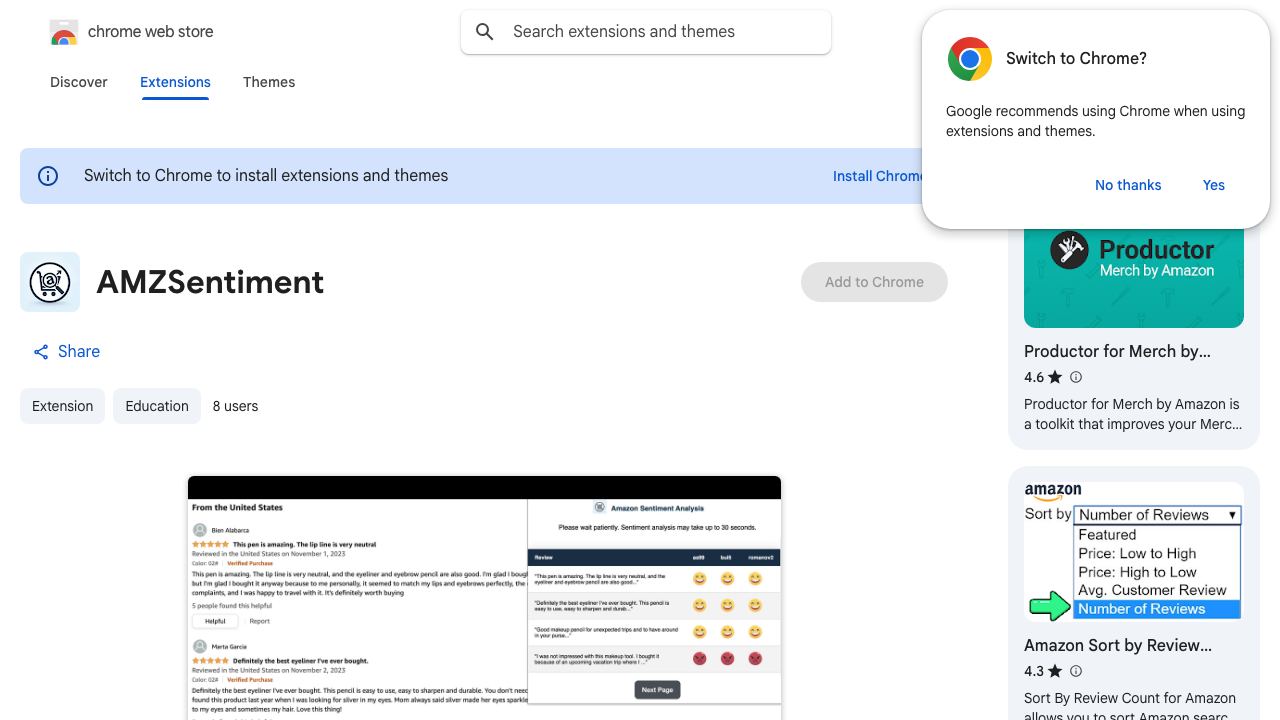Click the Add to Chrome button
The image size is (1280, 720).
tap(874, 282)
